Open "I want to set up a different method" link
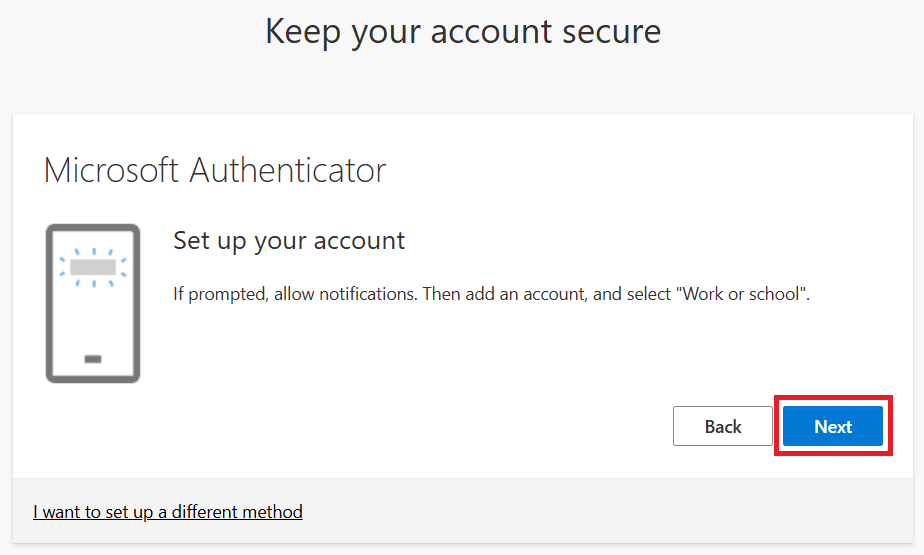The height and width of the screenshot is (555, 924). click(168, 511)
